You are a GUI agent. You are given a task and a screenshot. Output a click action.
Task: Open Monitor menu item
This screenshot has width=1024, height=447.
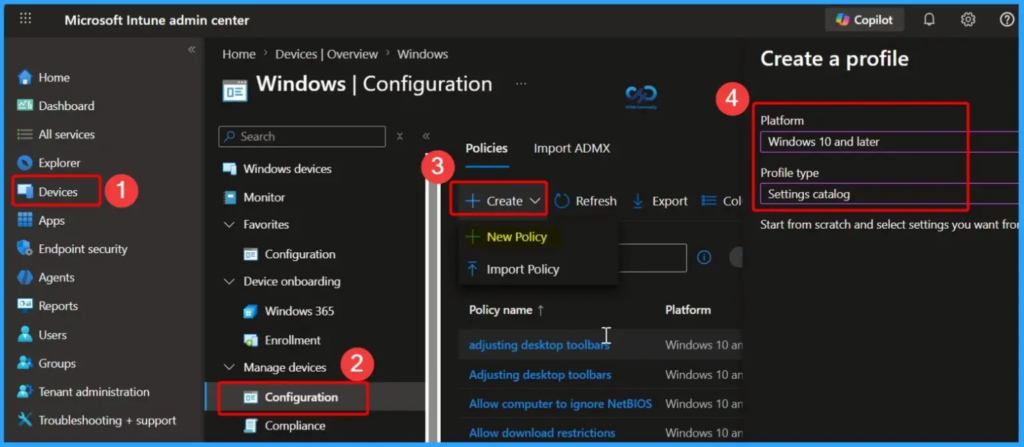tap(255, 197)
